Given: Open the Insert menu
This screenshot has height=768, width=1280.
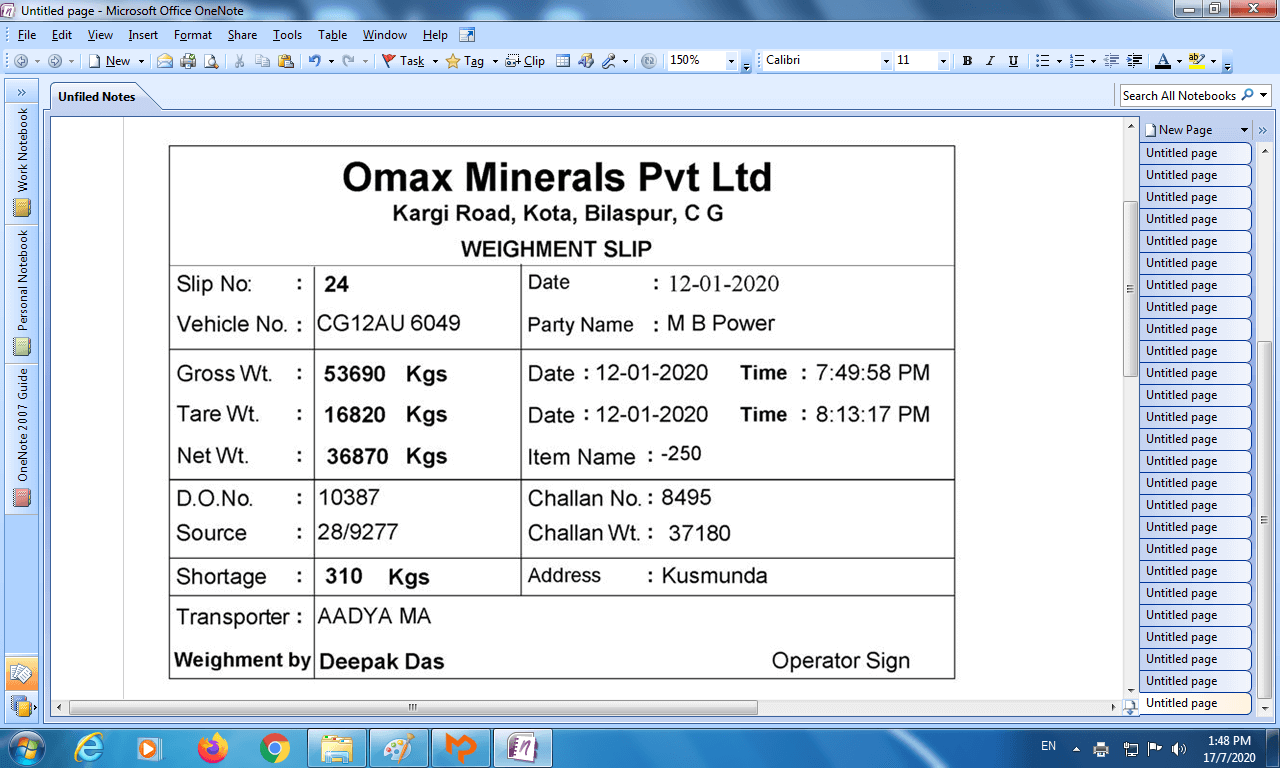Looking at the screenshot, I should coord(143,35).
